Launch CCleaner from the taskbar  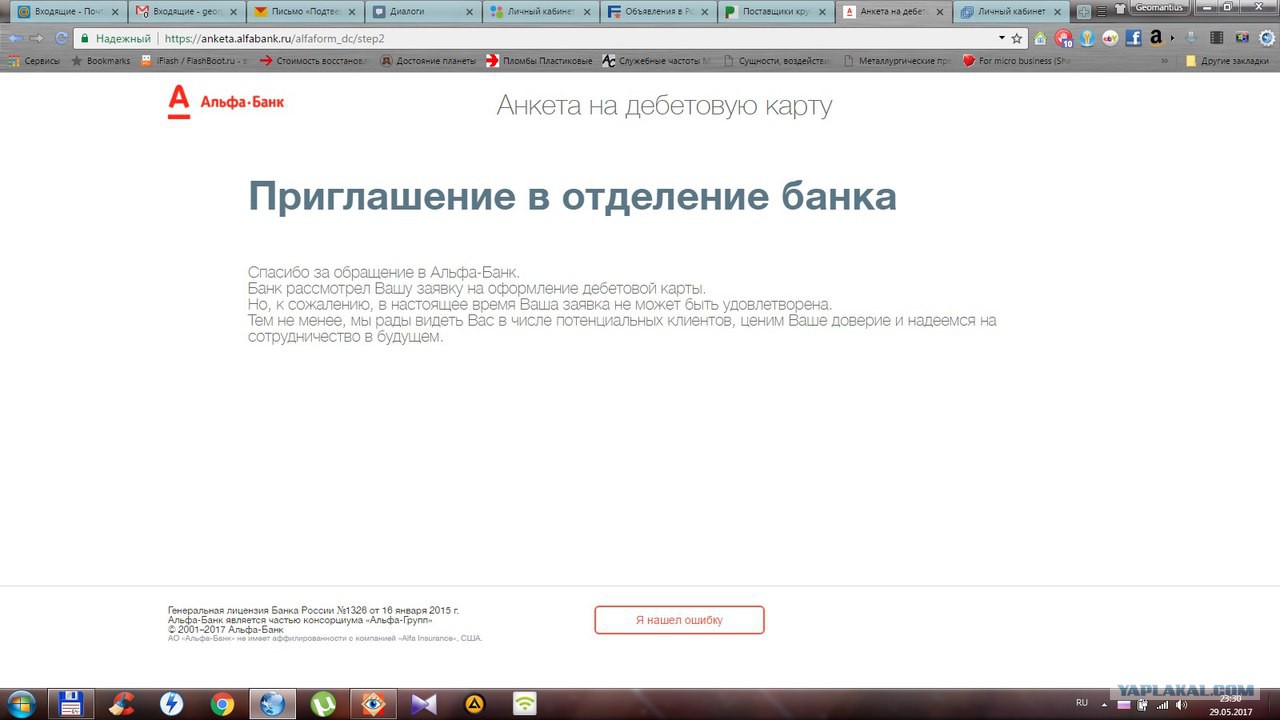122,704
